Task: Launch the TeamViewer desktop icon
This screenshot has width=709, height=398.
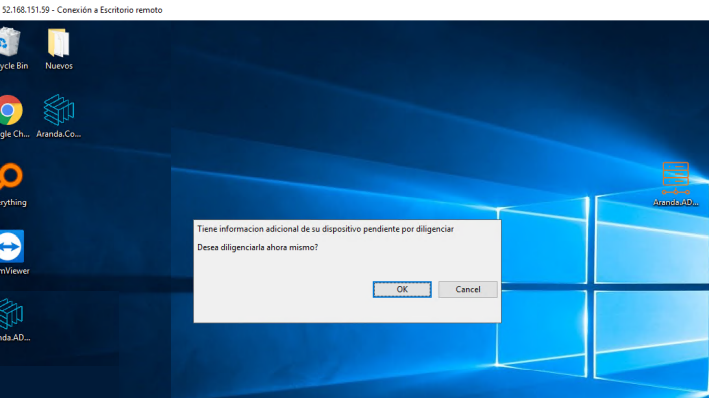Action: tap(13, 252)
